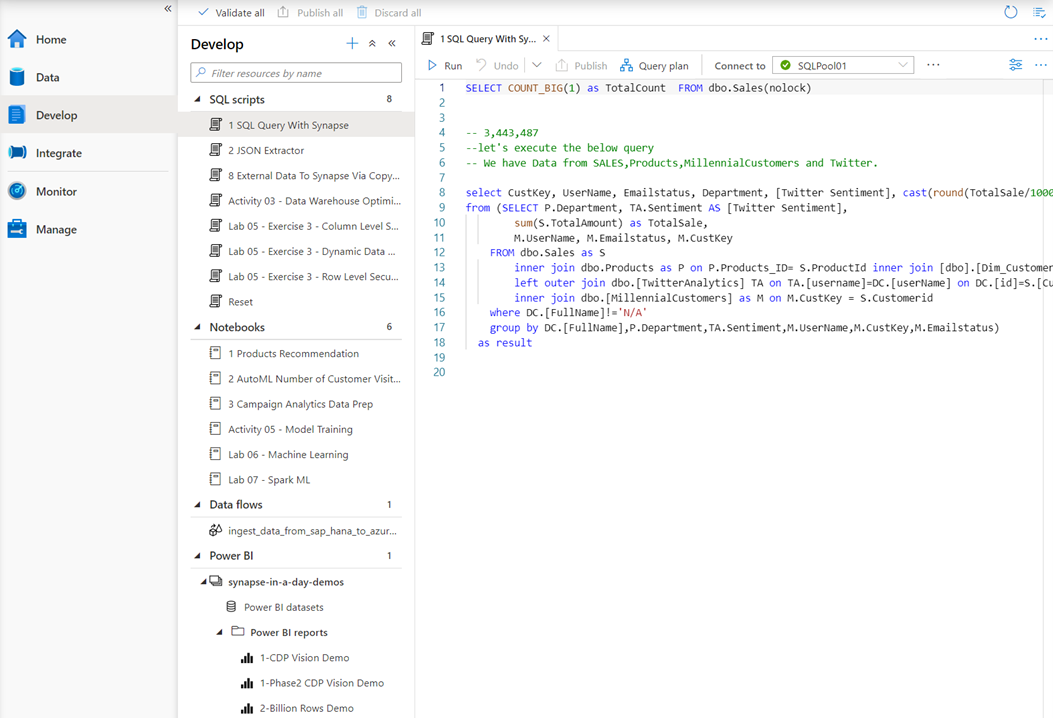The width and height of the screenshot is (1053, 718).
Task: Collapse the Notebooks section
Action: [x=197, y=327]
